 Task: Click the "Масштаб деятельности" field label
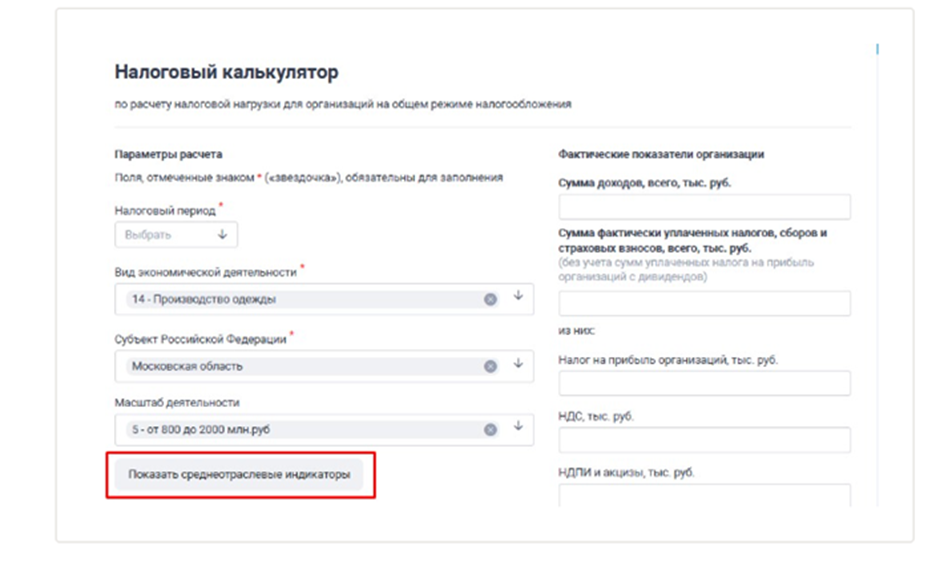click(177, 403)
